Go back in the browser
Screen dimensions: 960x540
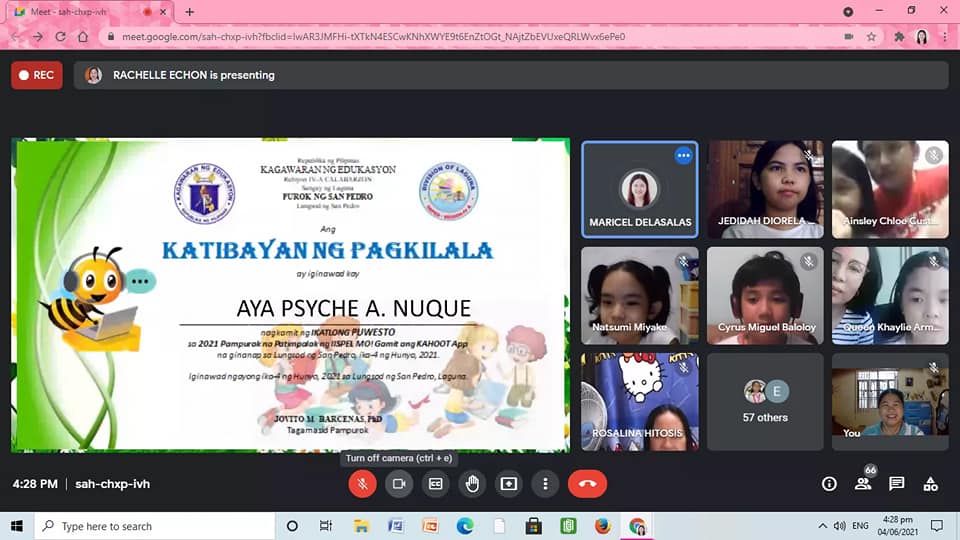point(15,37)
